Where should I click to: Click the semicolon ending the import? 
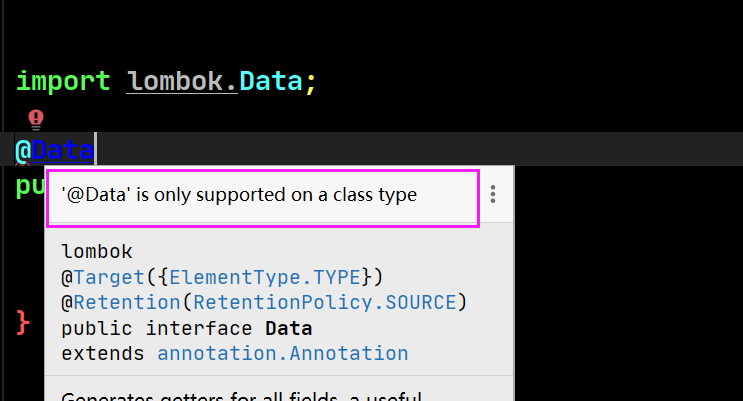[x=310, y=83]
